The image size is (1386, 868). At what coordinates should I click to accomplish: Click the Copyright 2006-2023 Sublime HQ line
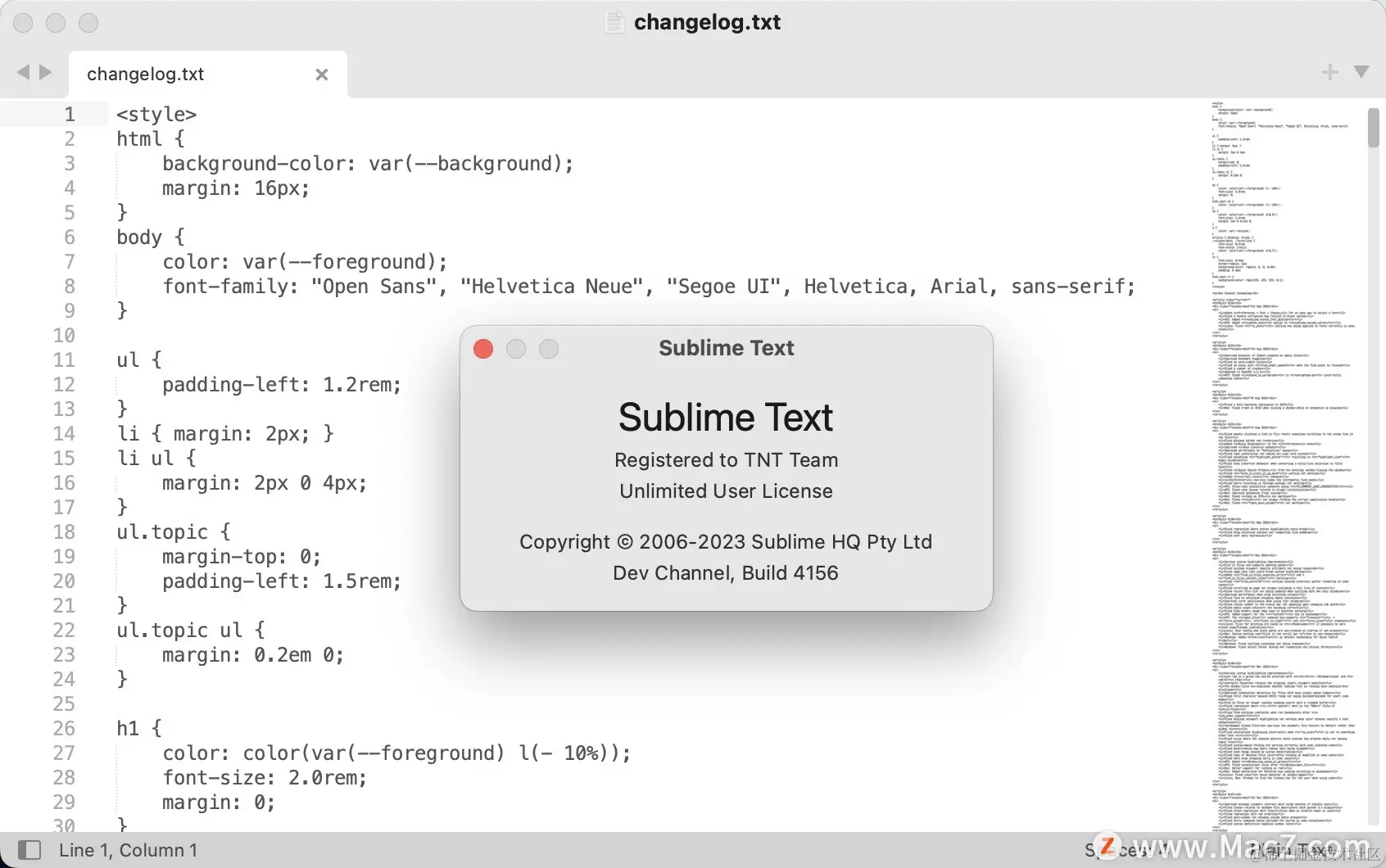726,542
